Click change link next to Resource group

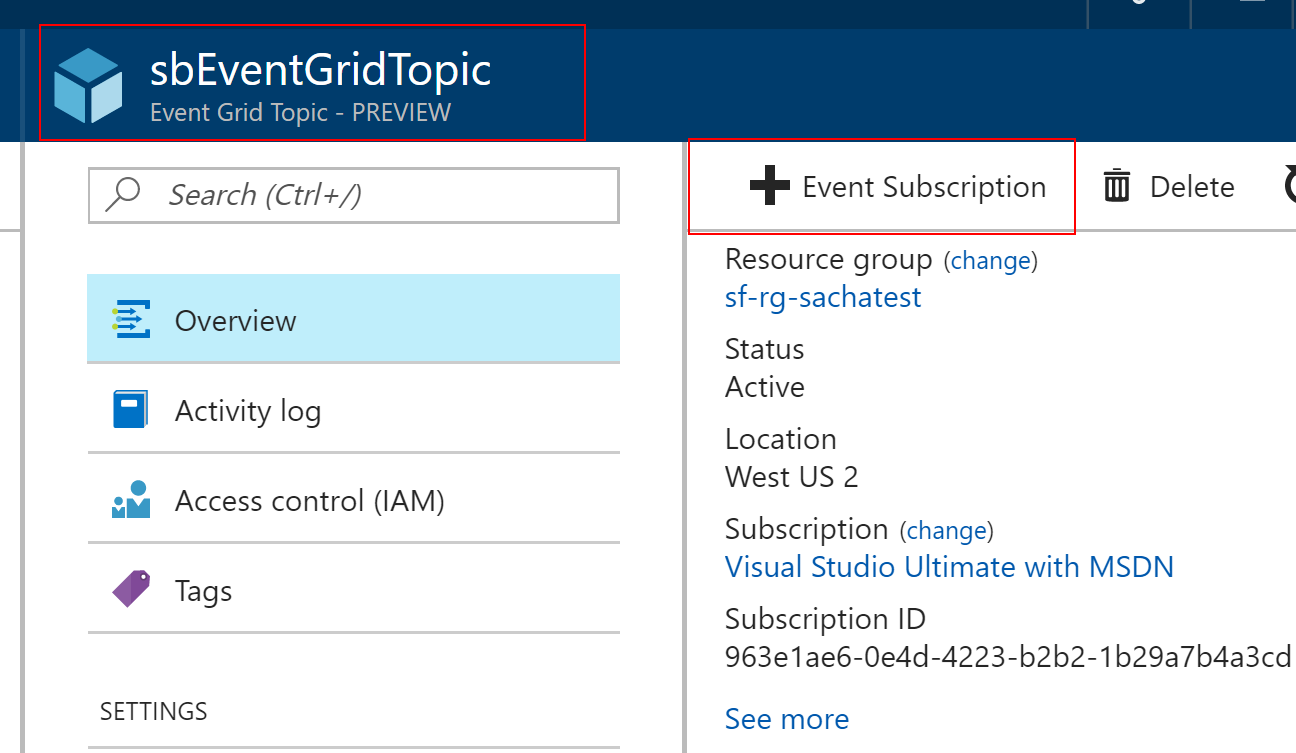click(991, 261)
